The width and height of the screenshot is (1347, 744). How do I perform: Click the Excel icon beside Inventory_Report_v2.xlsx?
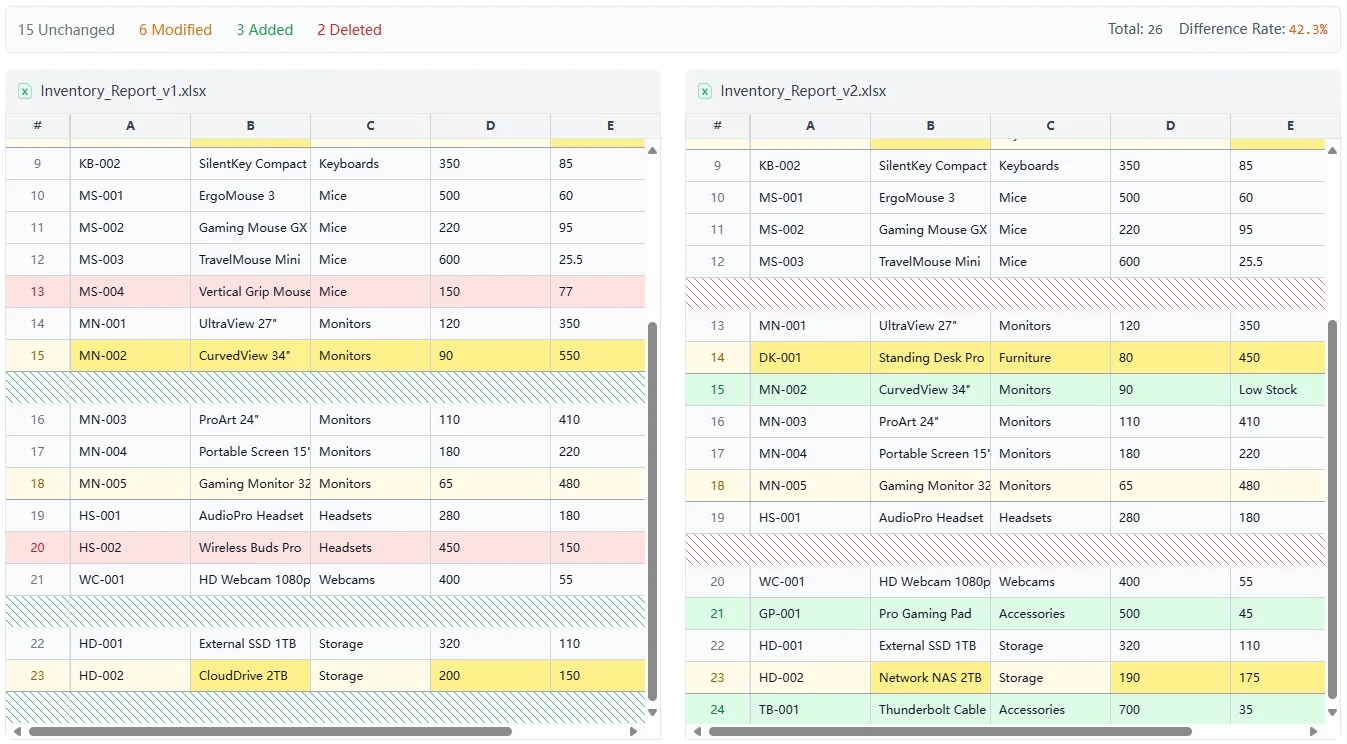(x=705, y=91)
